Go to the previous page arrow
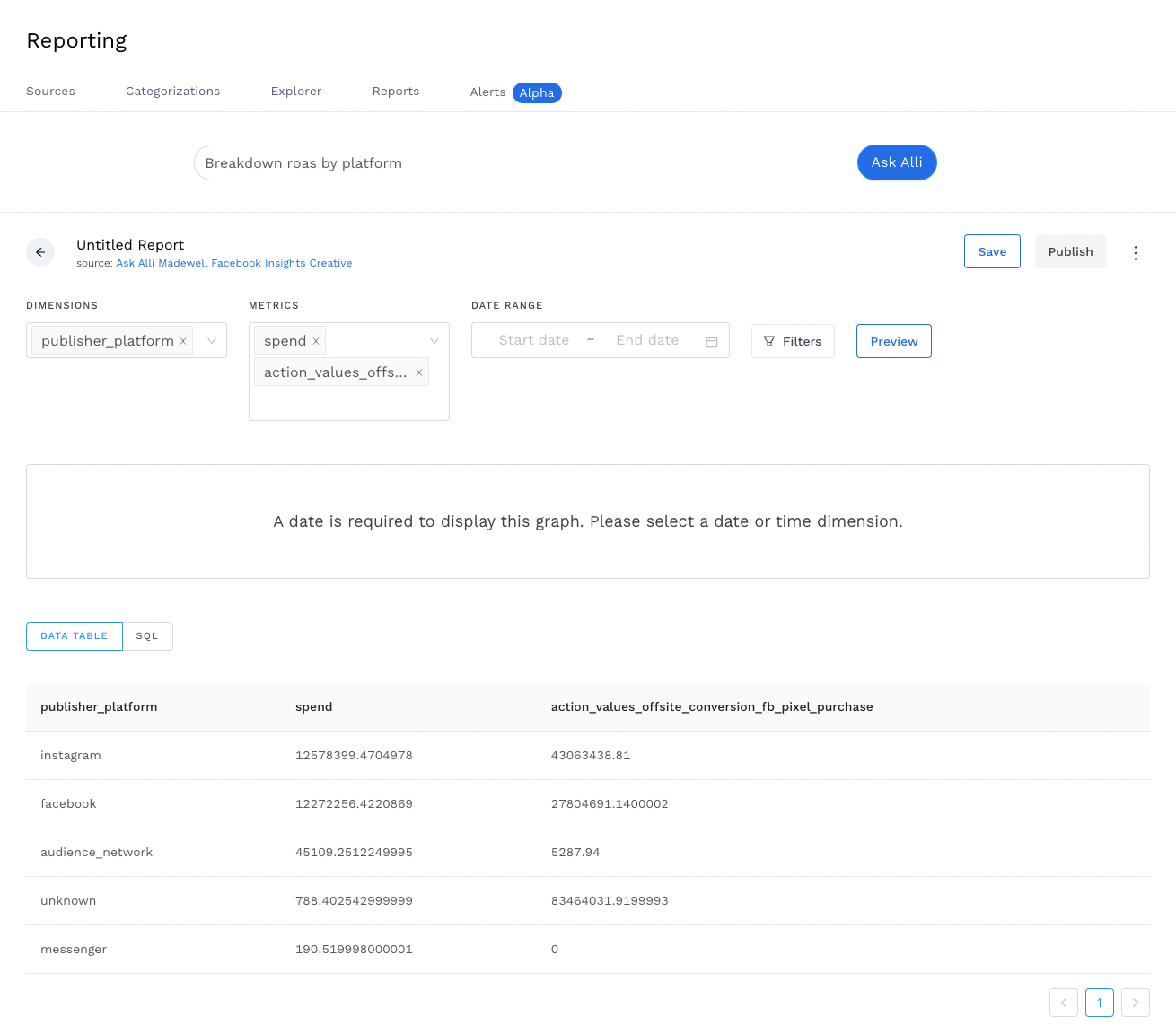 (1064, 1003)
